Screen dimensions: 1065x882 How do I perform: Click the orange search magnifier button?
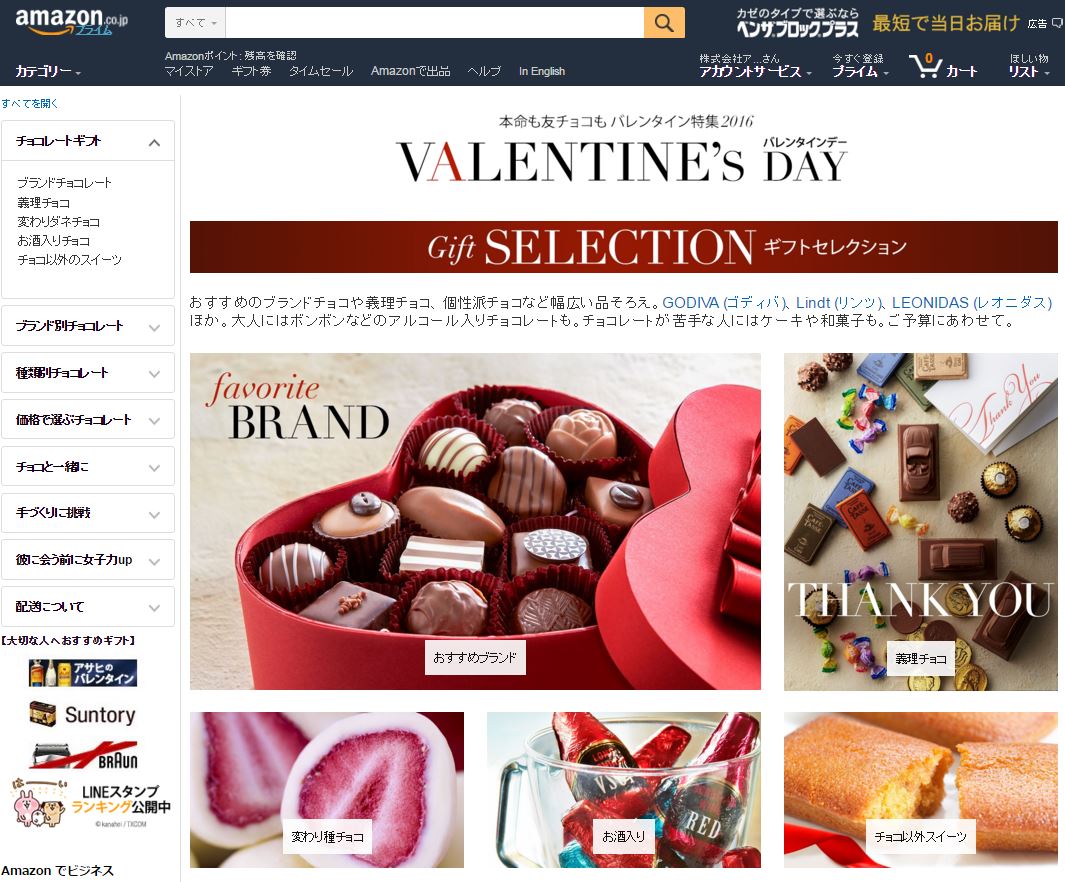click(x=664, y=23)
